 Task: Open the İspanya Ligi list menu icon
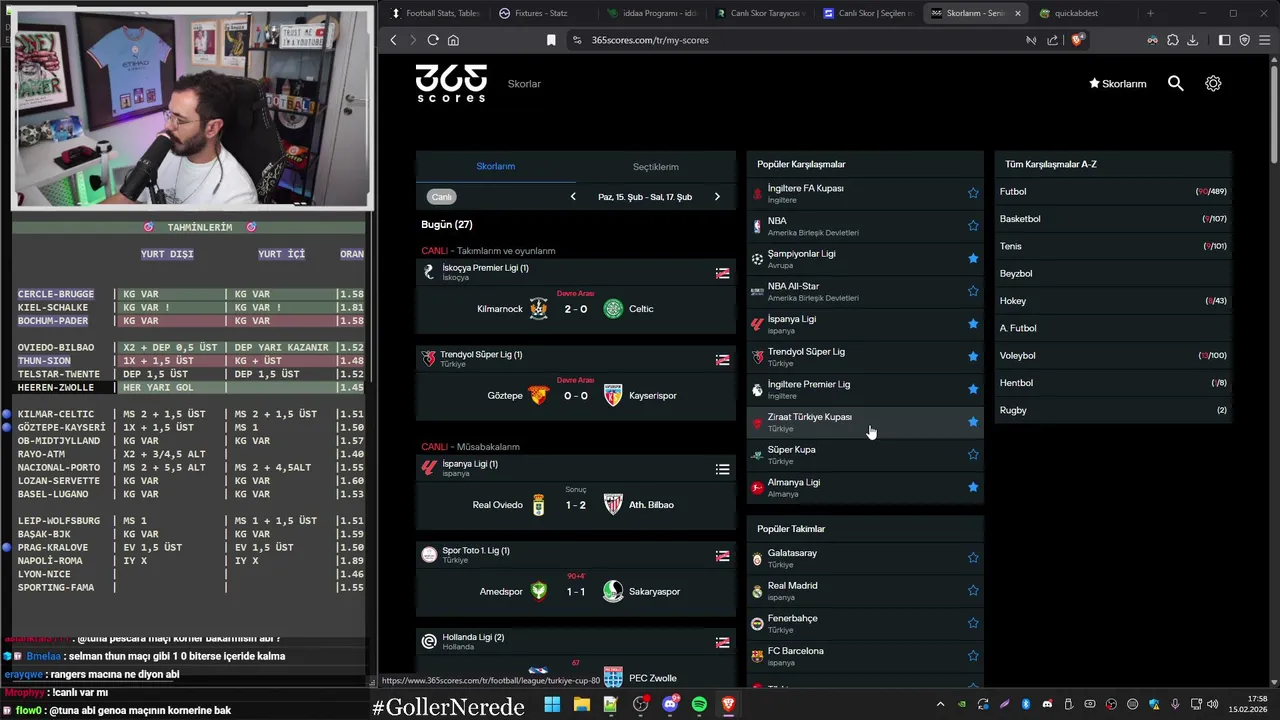[722, 469]
